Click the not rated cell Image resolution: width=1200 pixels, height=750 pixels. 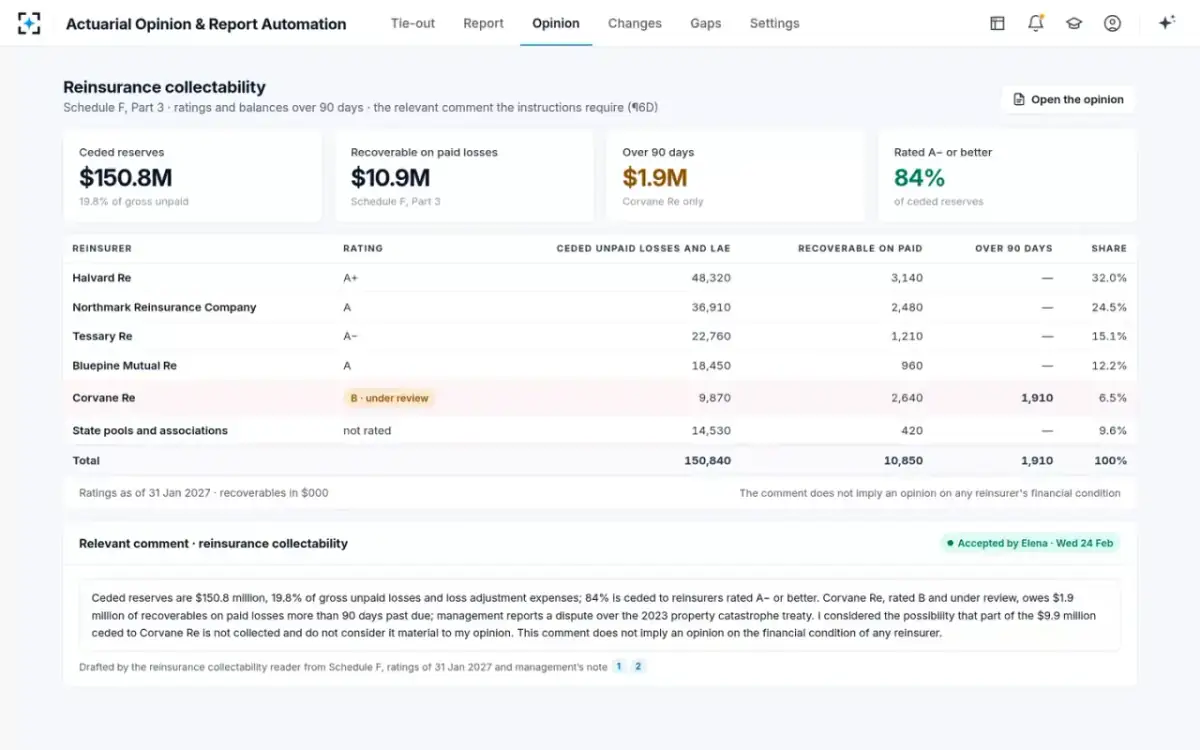point(367,431)
